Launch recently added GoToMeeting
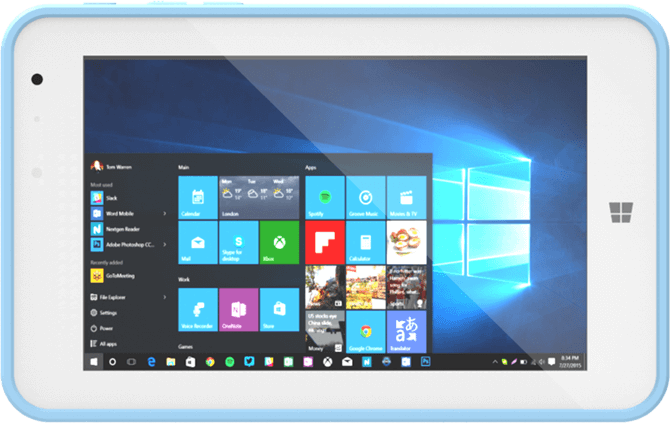670x423 pixels. [113, 276]
